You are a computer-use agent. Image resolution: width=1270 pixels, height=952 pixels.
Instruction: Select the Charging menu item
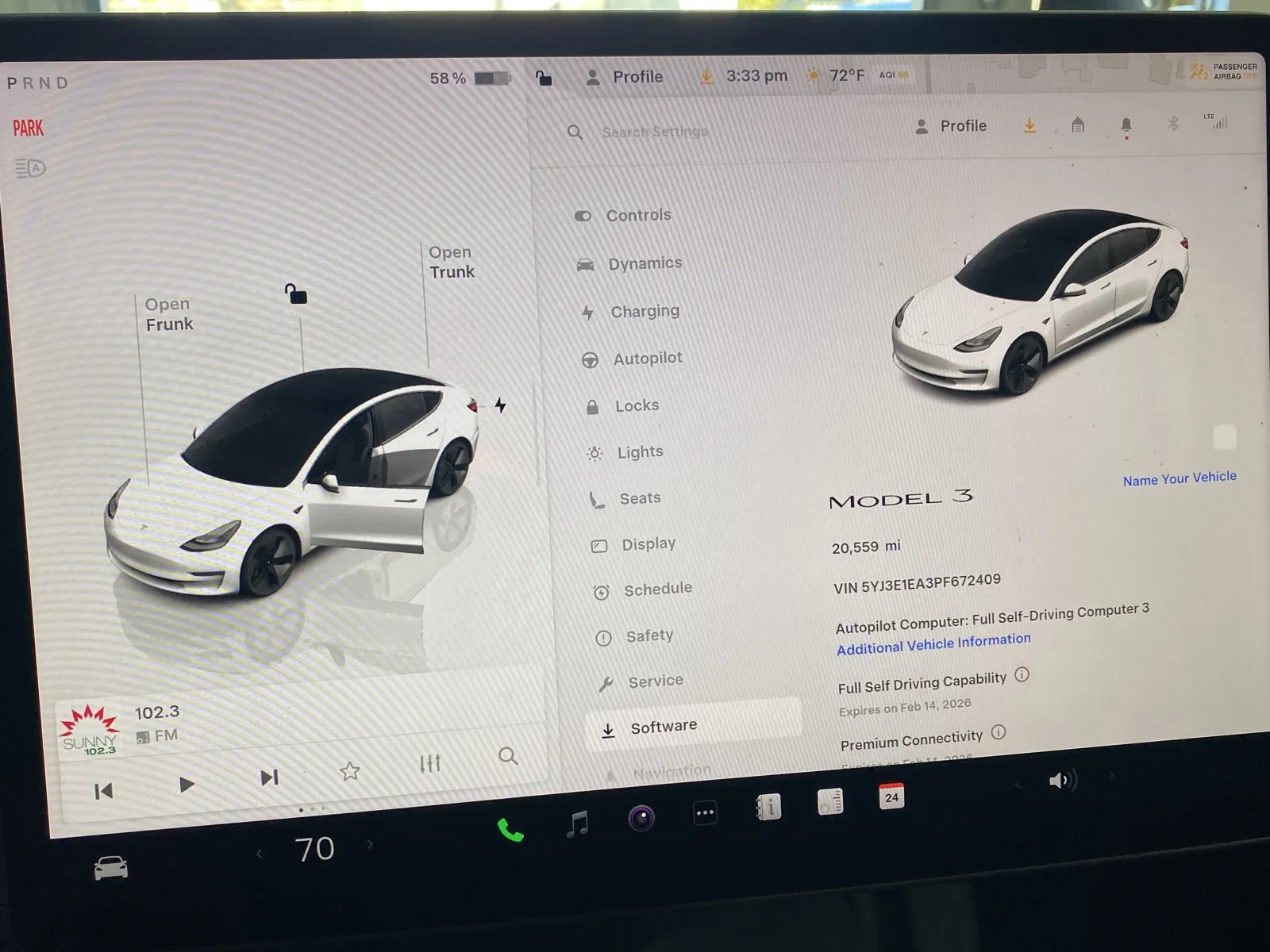[x=644, y=311]
